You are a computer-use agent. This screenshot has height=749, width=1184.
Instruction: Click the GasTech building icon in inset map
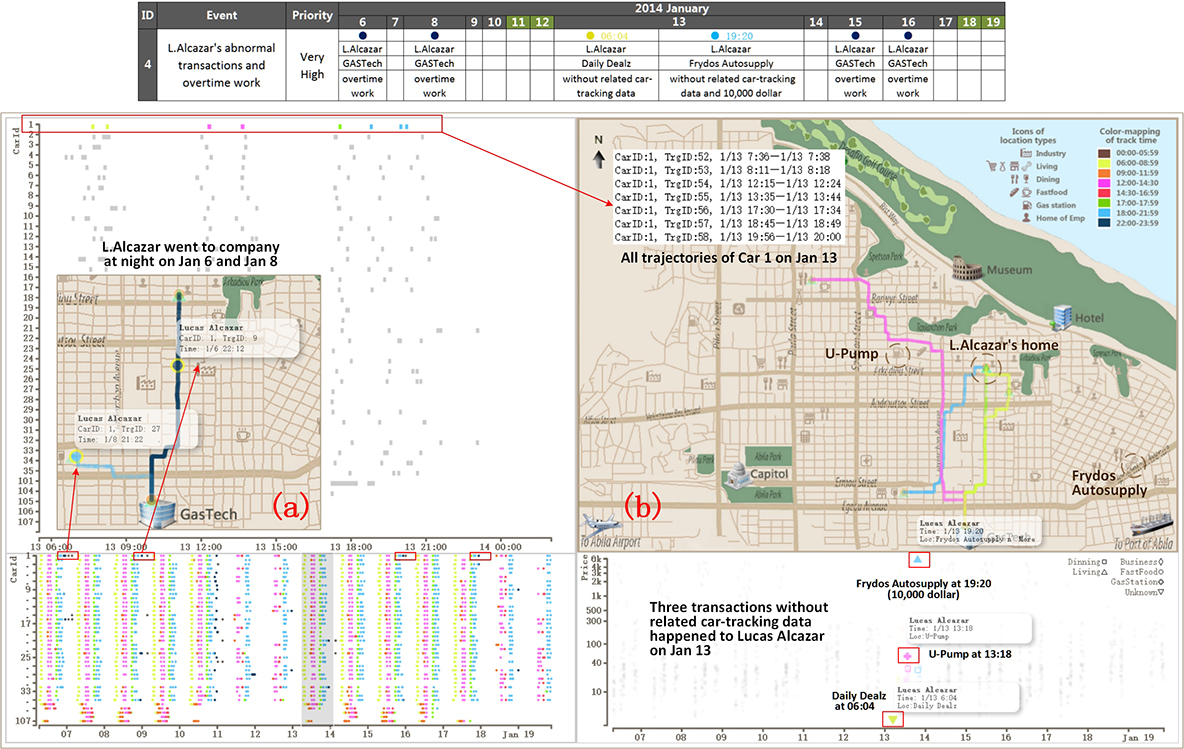click(x=158, y=513)
